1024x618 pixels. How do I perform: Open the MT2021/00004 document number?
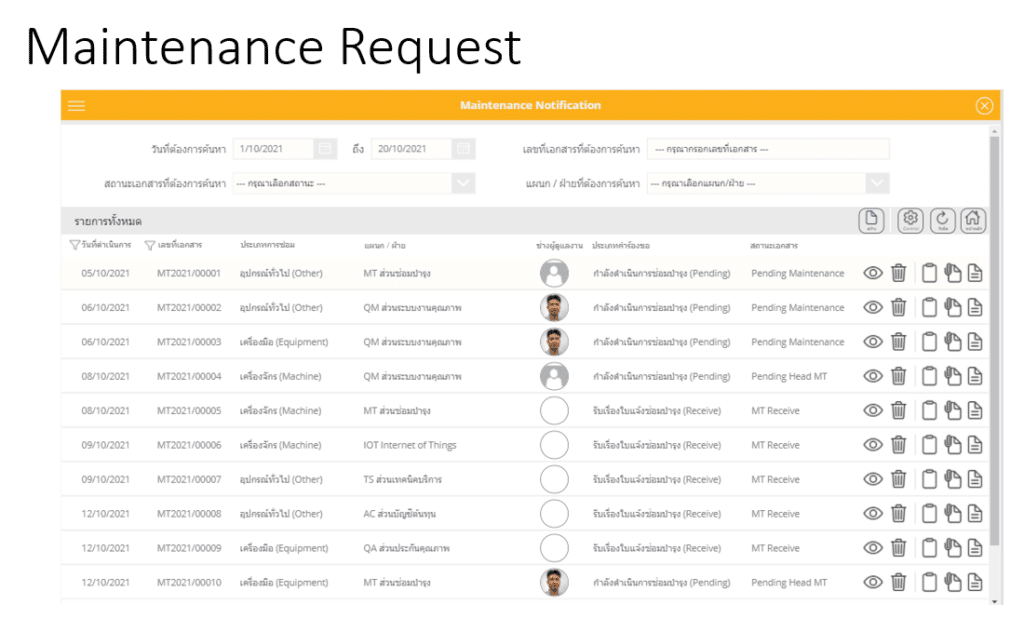[x=189, y=376]
